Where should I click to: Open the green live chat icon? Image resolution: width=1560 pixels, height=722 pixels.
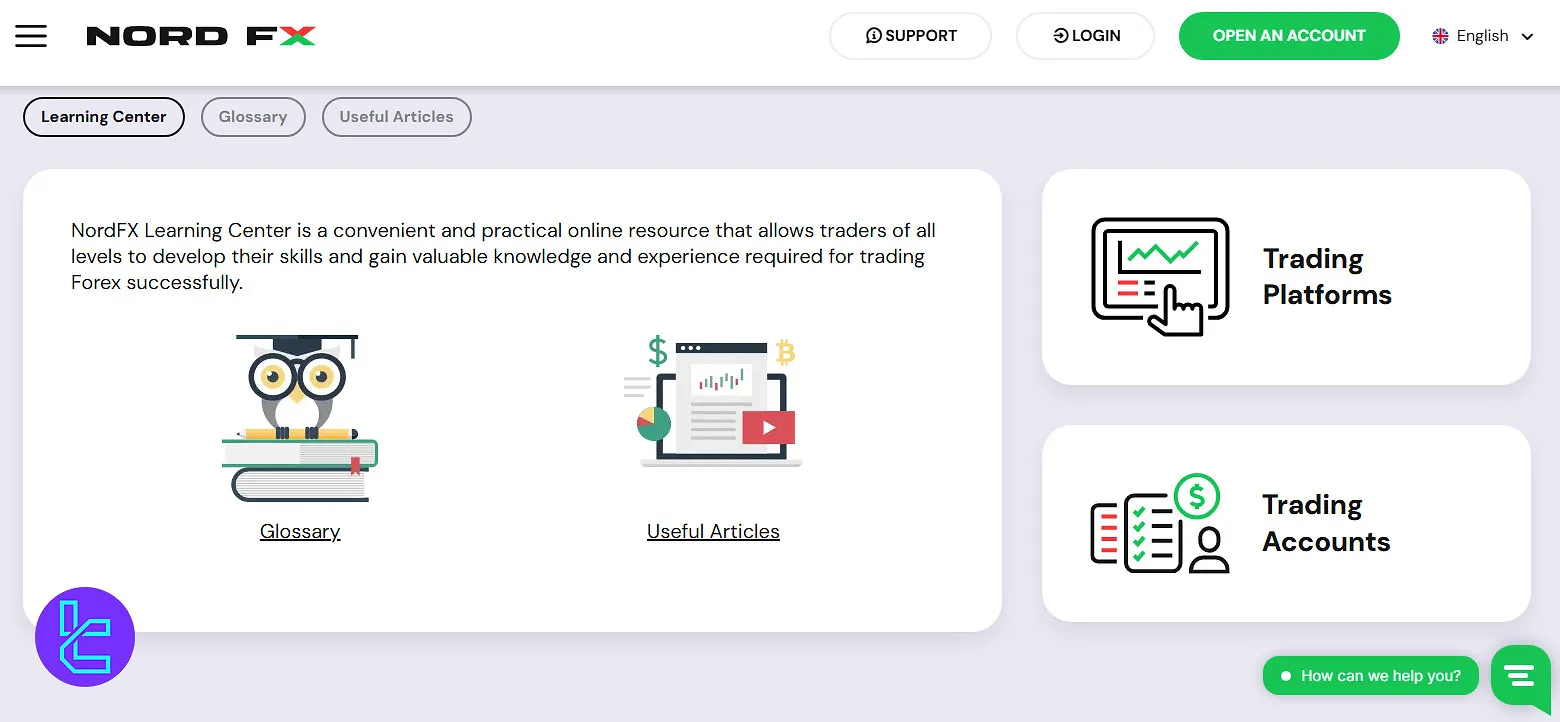(x=1519, y=675)
